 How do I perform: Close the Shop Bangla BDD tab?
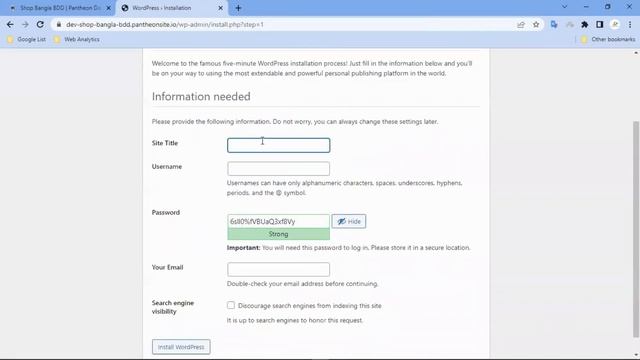click(x=109, y=8)
